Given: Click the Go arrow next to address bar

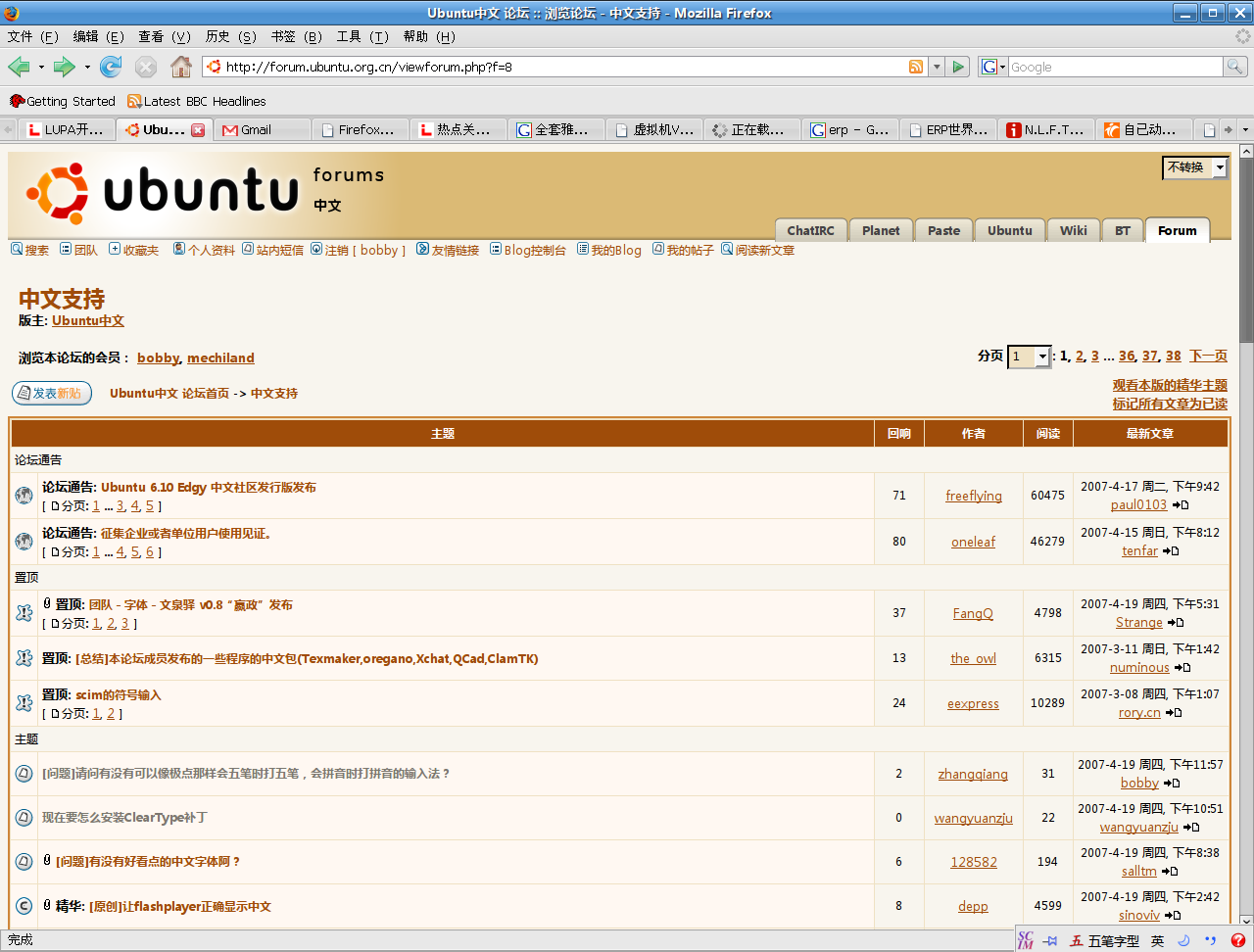Looking at the screenshot, I should 959,67.
